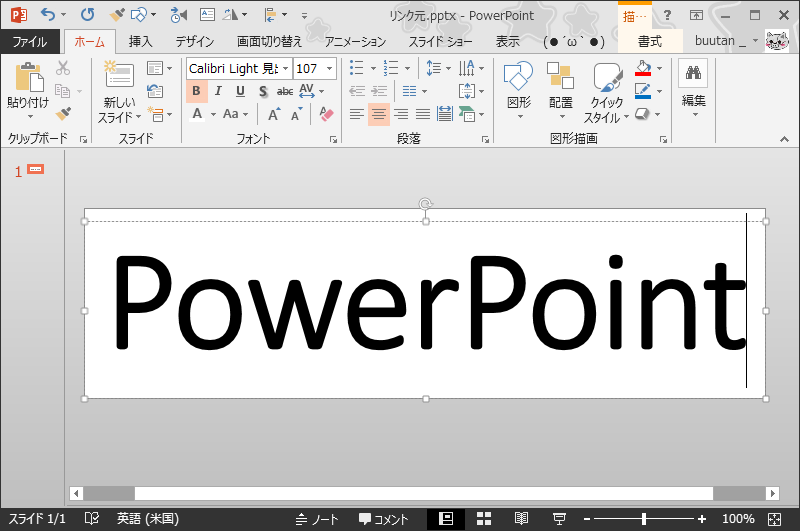800x531 pixels.
Task: Open the コメント comments button
Action: [384, 519]
